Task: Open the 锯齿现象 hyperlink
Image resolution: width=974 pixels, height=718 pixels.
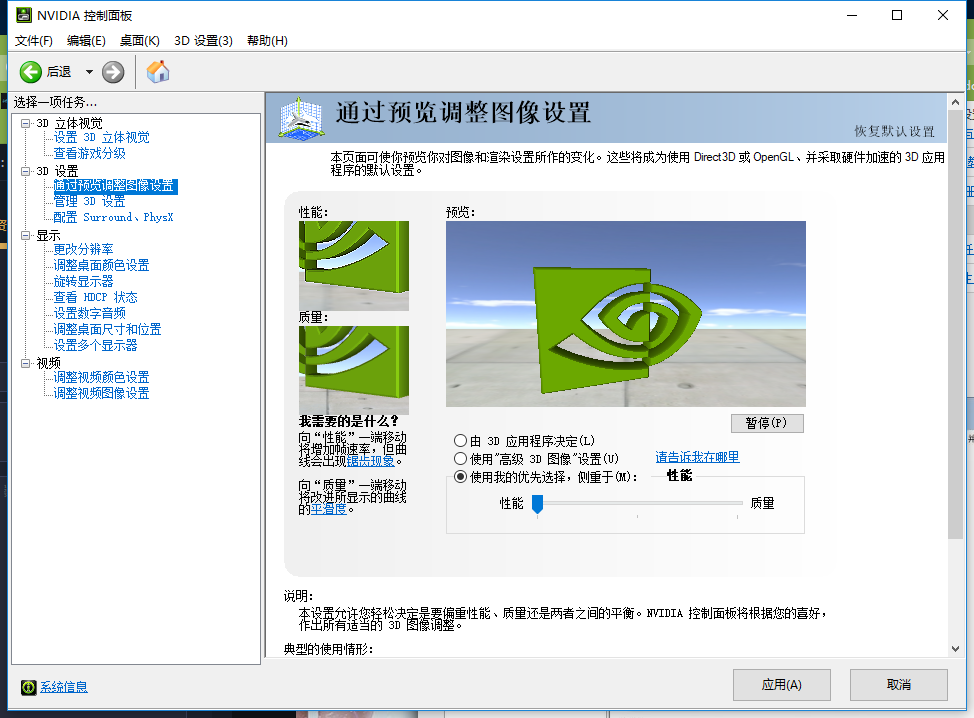Action: point(370,461)
